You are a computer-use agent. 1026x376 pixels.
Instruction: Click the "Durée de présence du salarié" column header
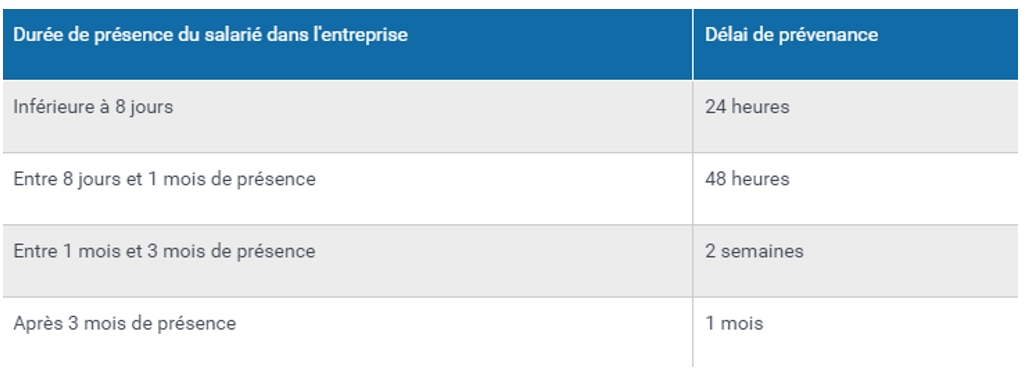coord(347,44)
